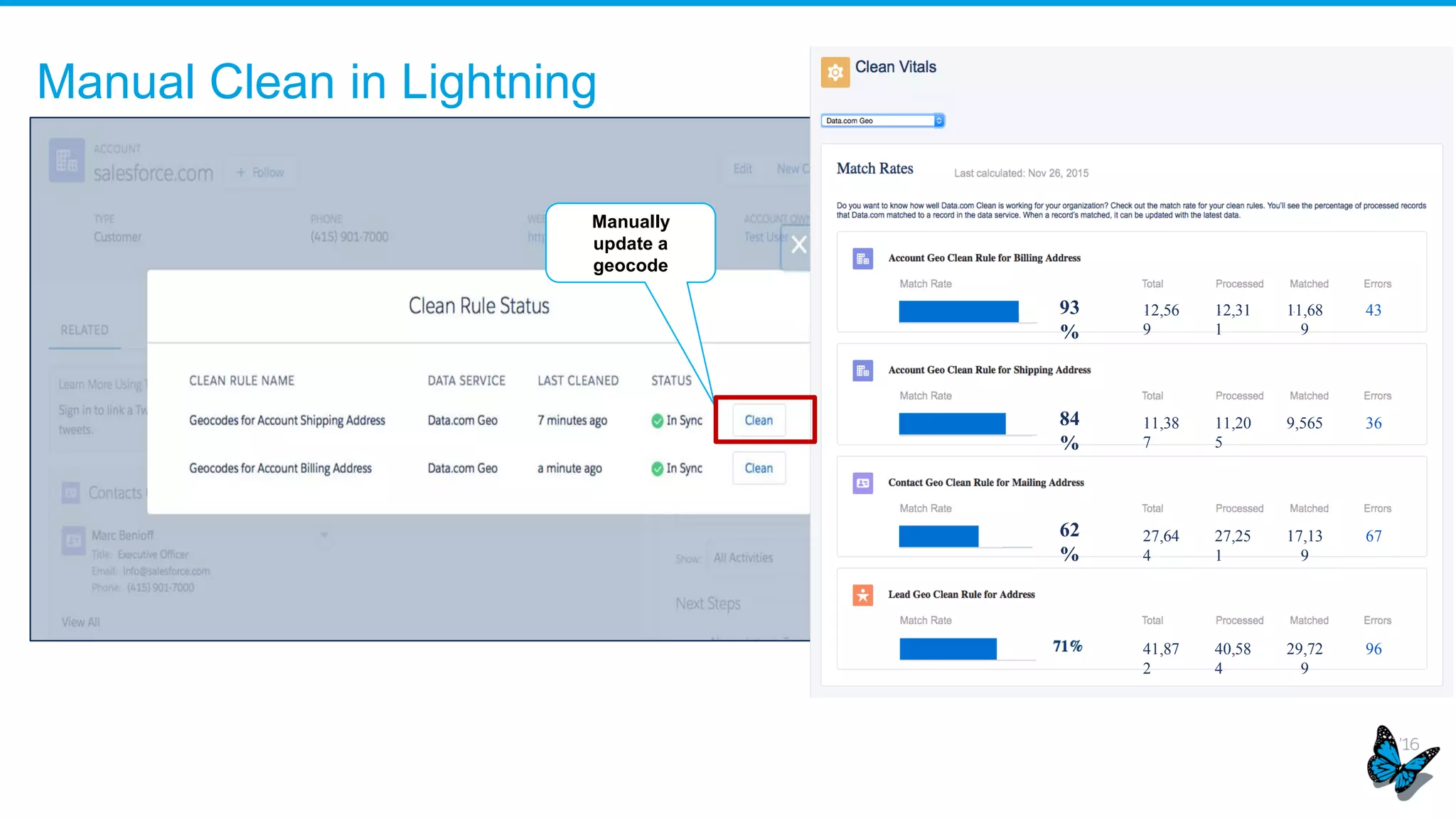Click In Sync checkmark for Shipping Address
This screenshot has width=1456, height=819.
pos(657,421)
